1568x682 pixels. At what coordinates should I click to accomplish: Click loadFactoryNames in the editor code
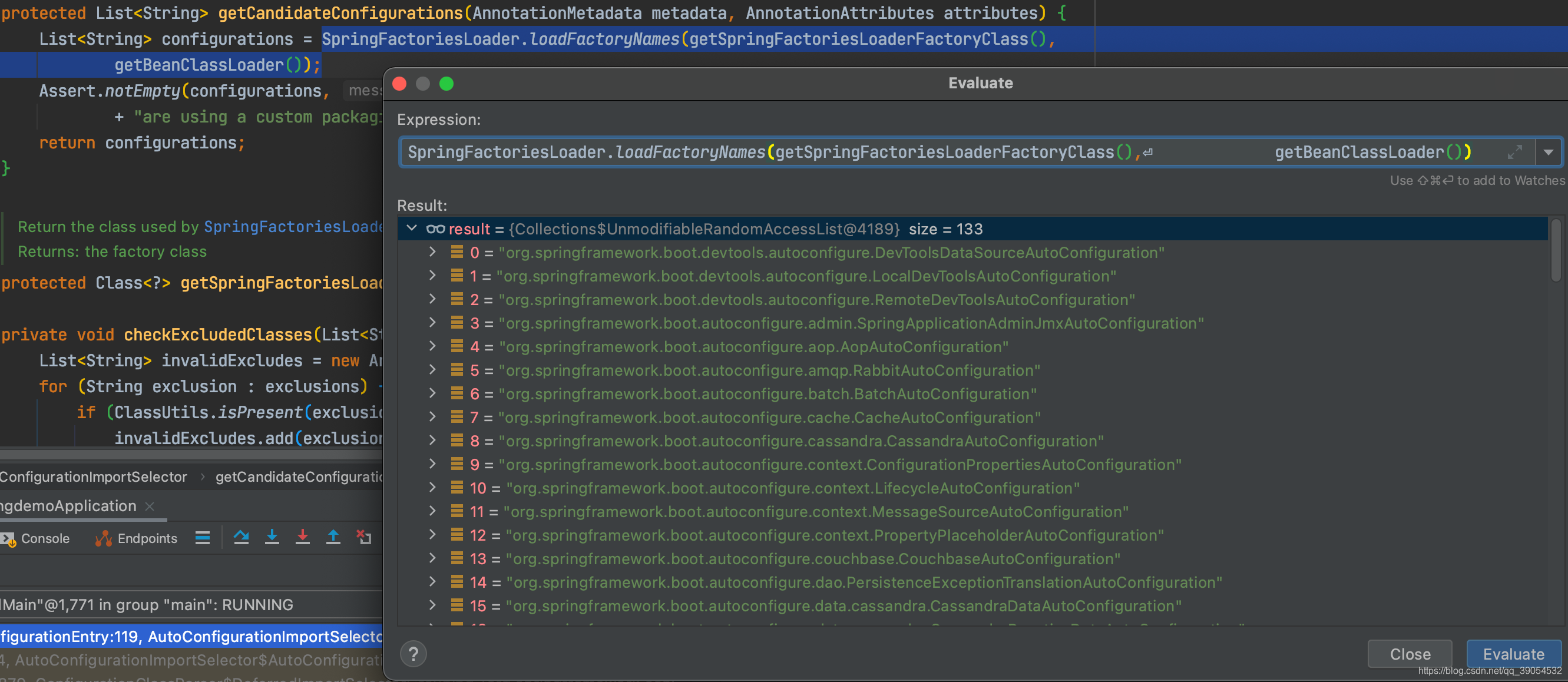click(604, 39)
